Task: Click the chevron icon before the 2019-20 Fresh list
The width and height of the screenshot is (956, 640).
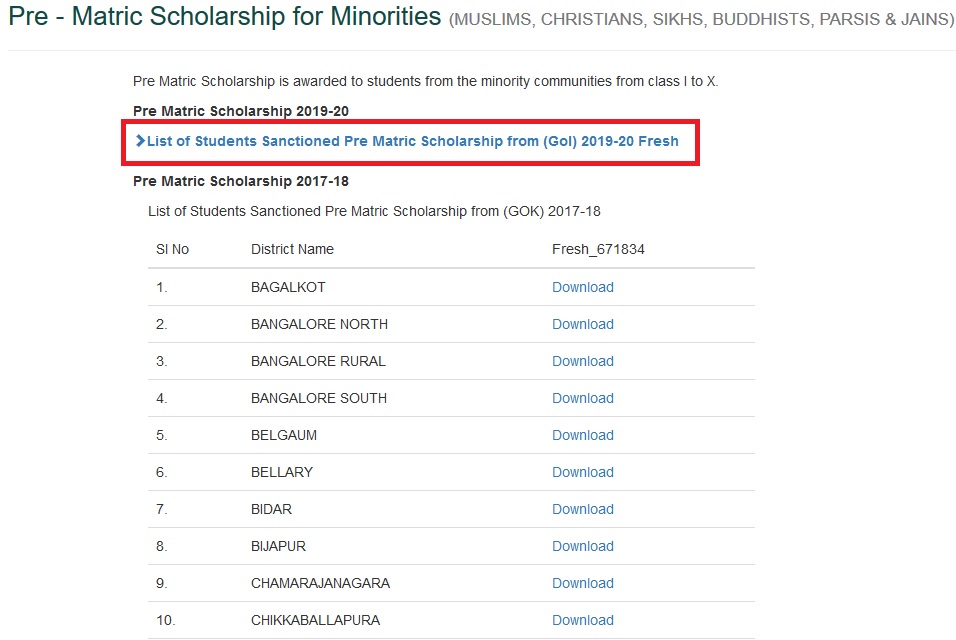Action: click(140, 141)
